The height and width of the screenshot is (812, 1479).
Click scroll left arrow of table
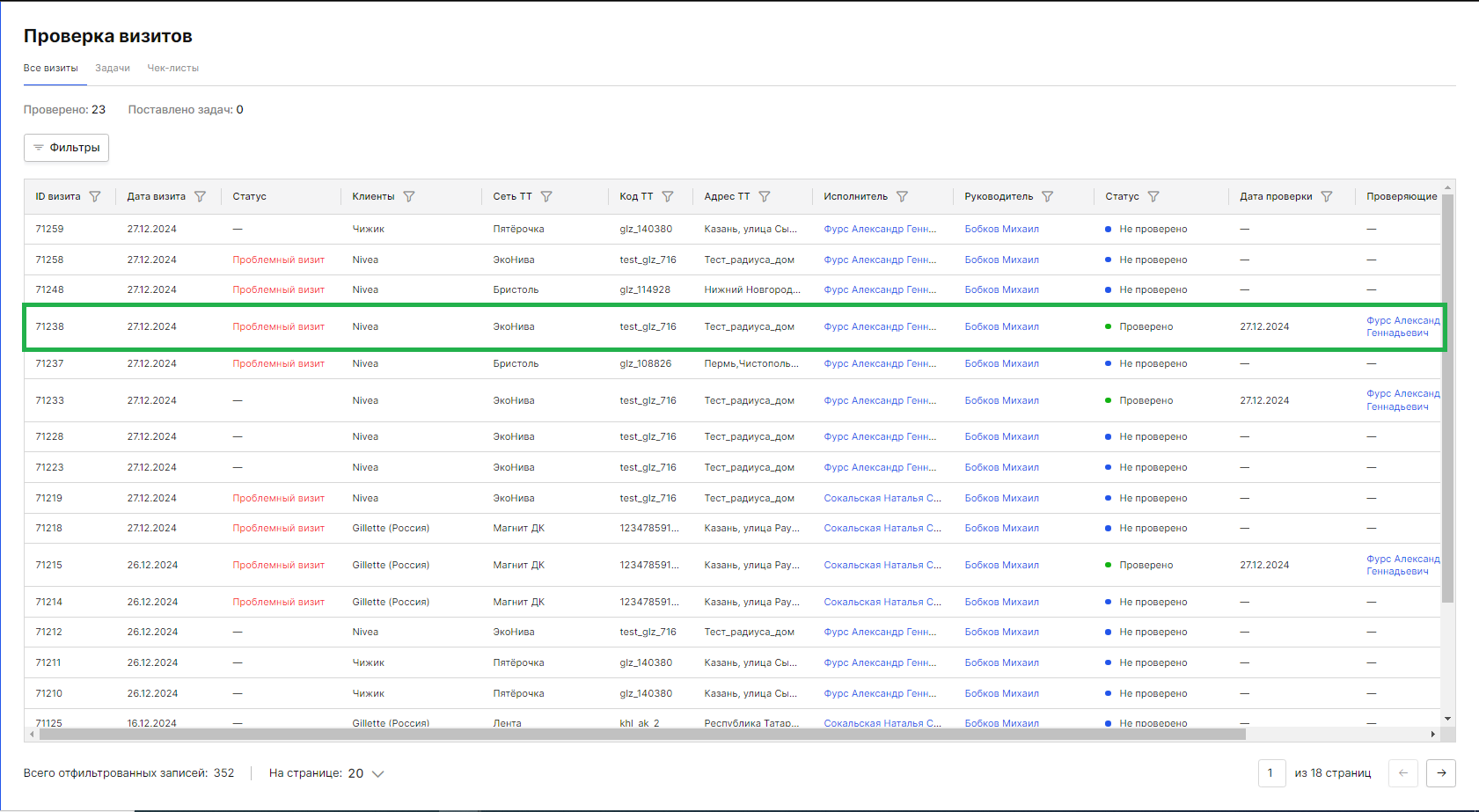tap(32, 734)
